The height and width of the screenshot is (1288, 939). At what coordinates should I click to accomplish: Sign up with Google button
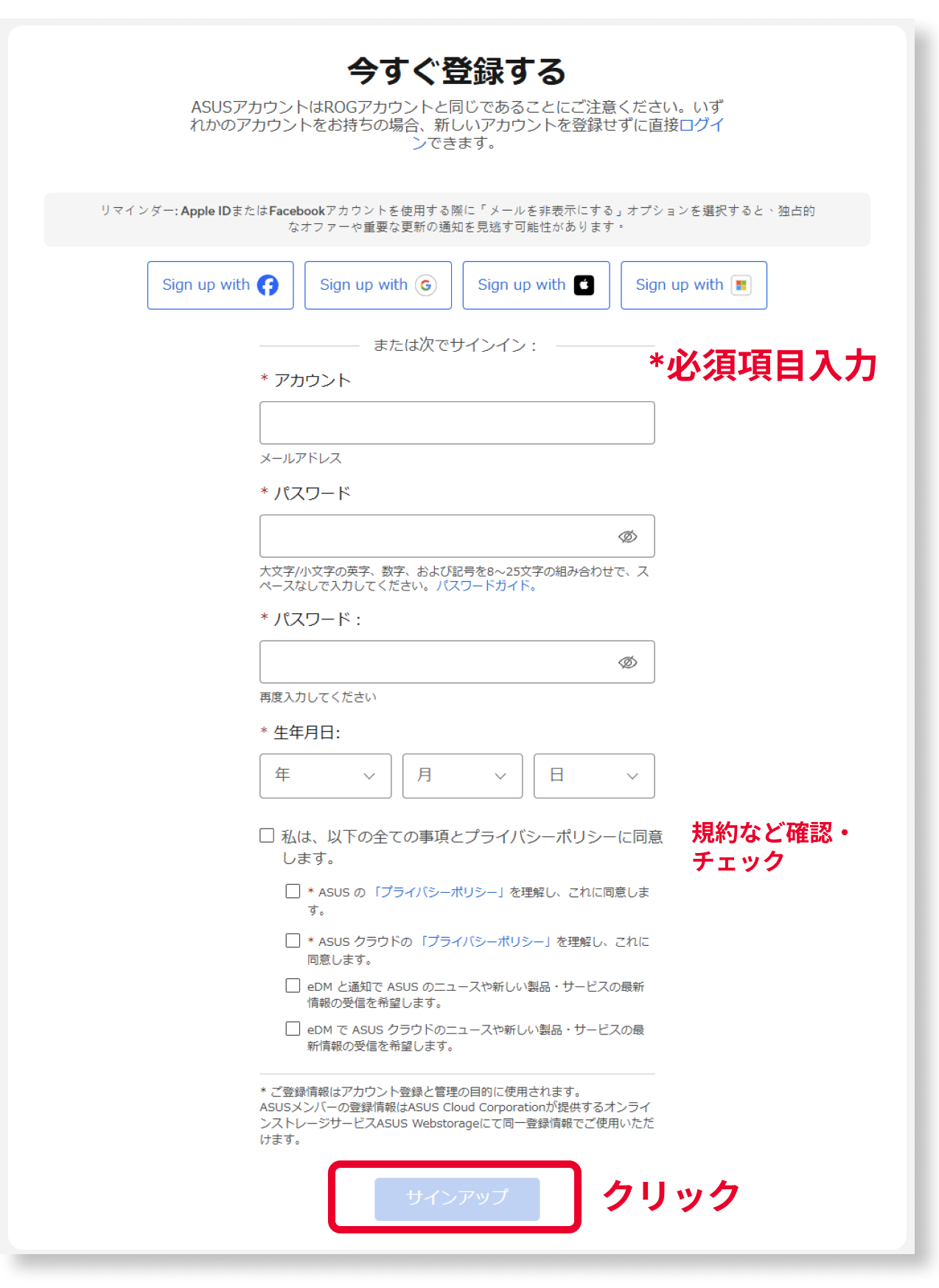(378, 285)
